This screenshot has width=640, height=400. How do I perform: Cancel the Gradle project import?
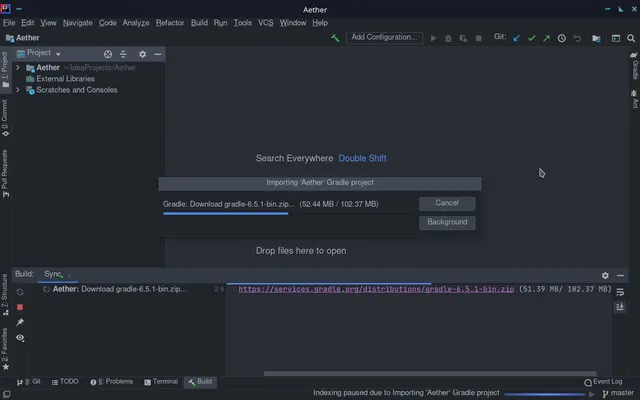447,203
